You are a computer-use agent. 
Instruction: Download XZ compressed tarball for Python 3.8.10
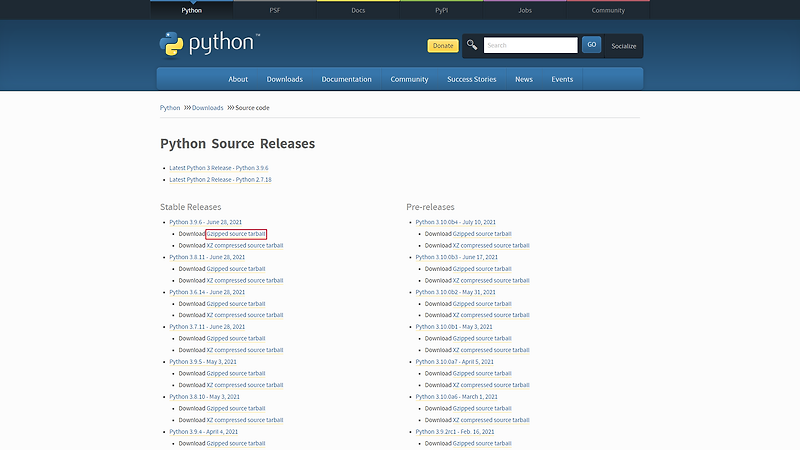click(245, 420)
